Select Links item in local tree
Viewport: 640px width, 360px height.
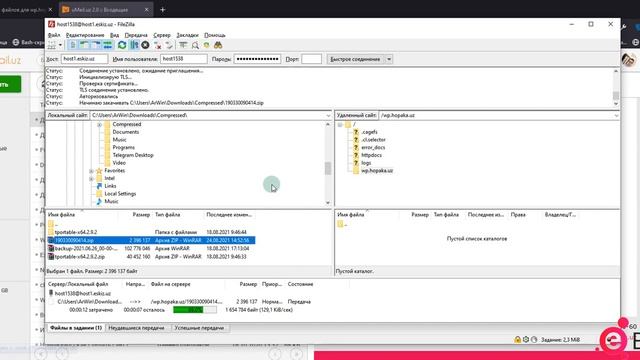point(110,187)
